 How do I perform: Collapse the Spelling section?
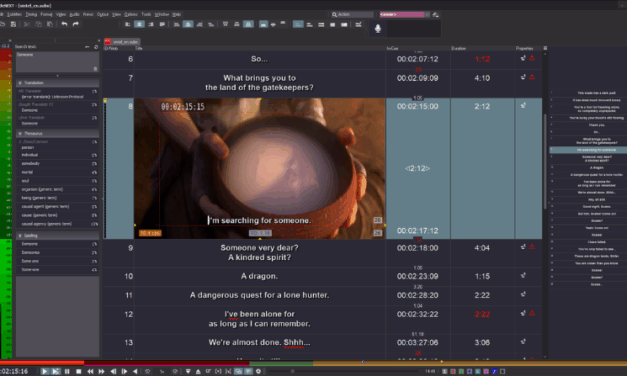pos(20,236)
